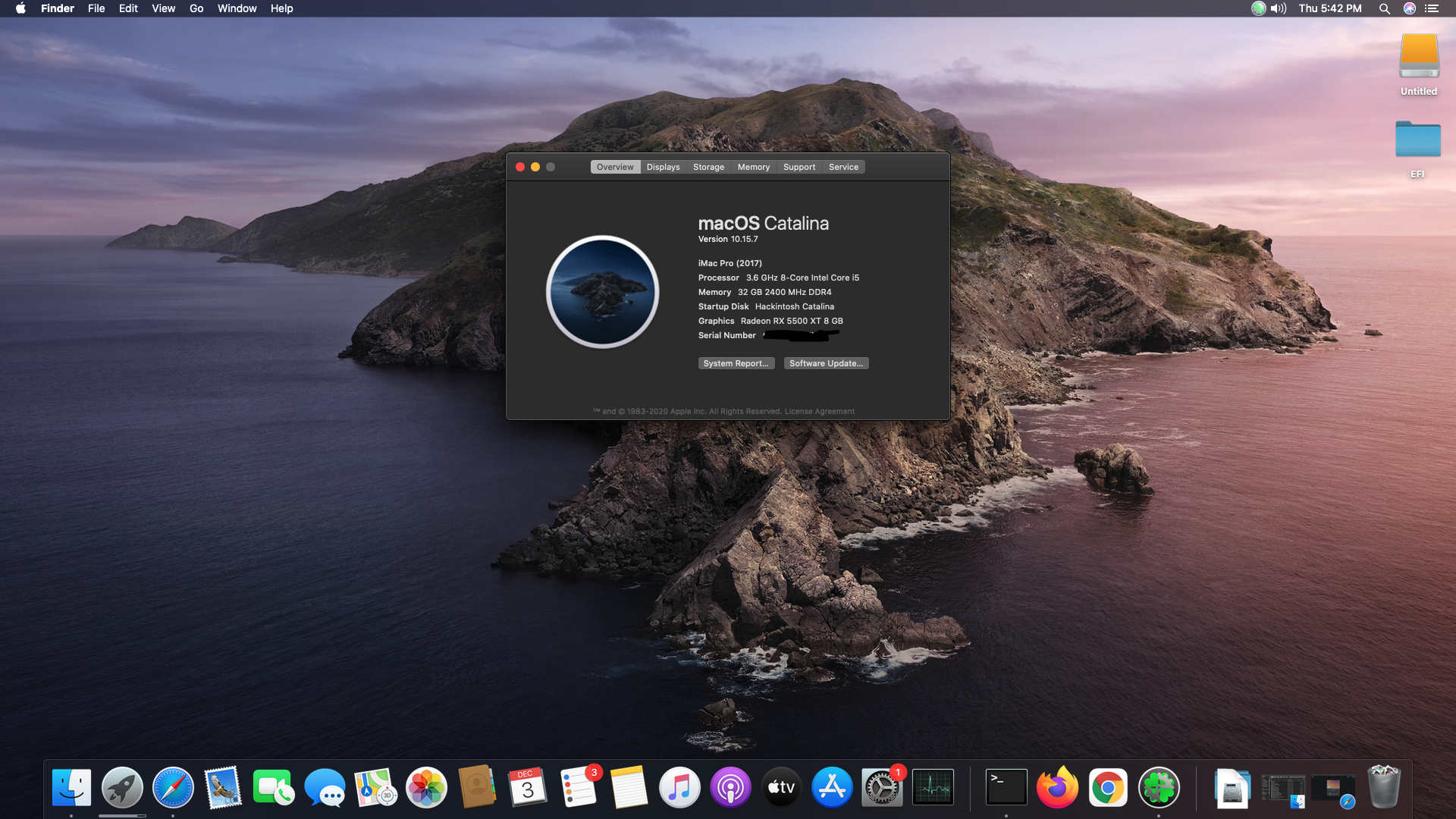Open the volume control in menu bar
This screenshot has width=1456, height=819.
1279,8
